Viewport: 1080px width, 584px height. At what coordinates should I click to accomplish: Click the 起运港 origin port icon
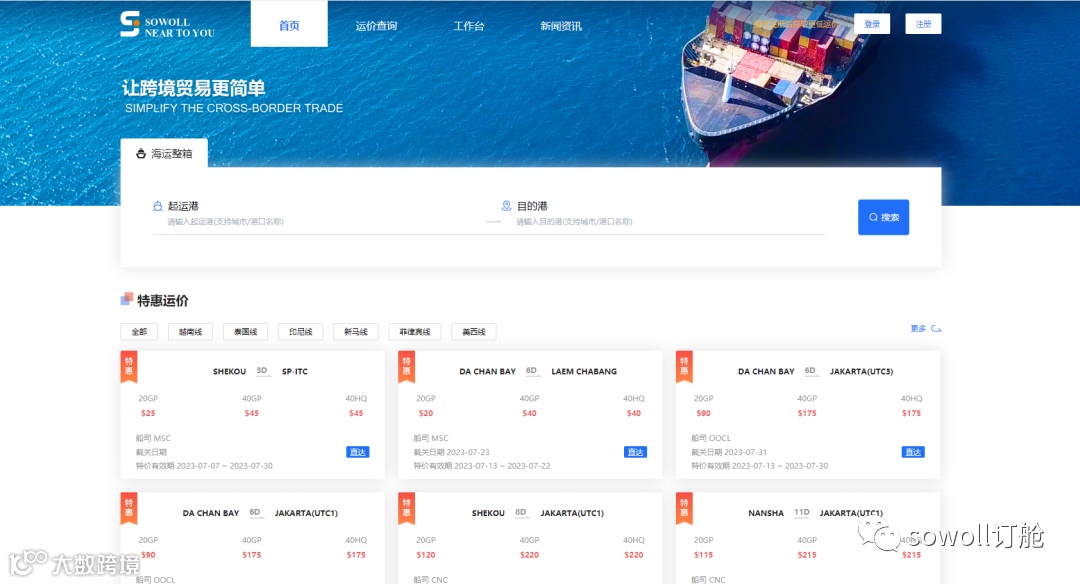point(158,206)
